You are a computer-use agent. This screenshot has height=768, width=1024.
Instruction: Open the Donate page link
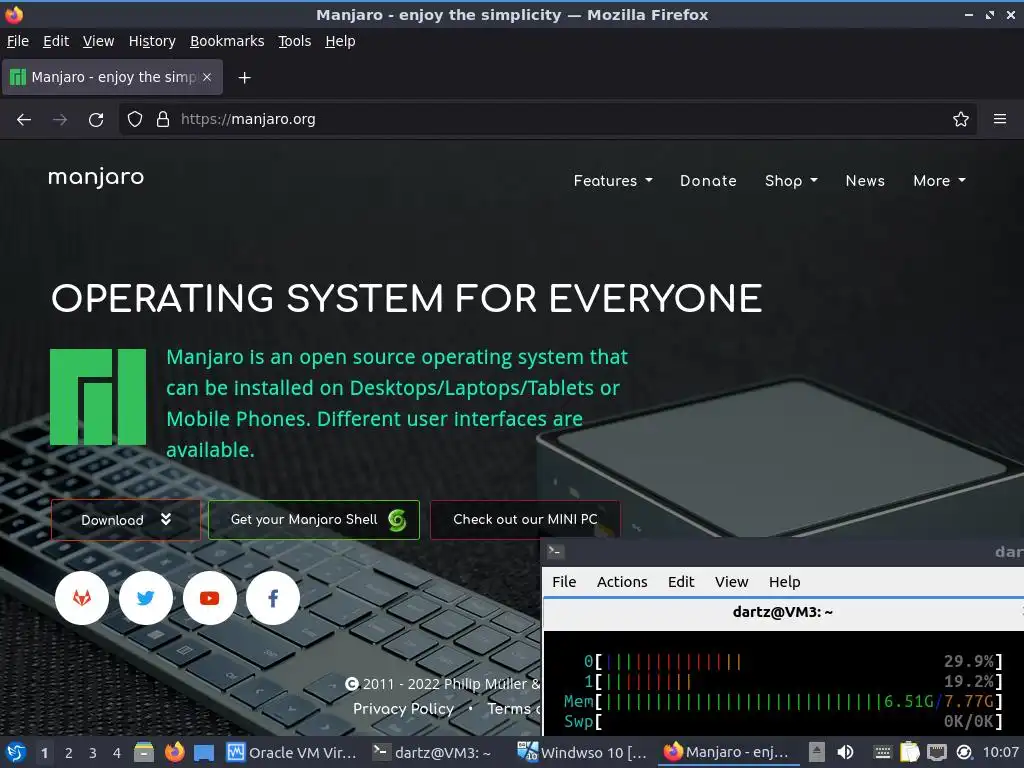coord(708,181)
